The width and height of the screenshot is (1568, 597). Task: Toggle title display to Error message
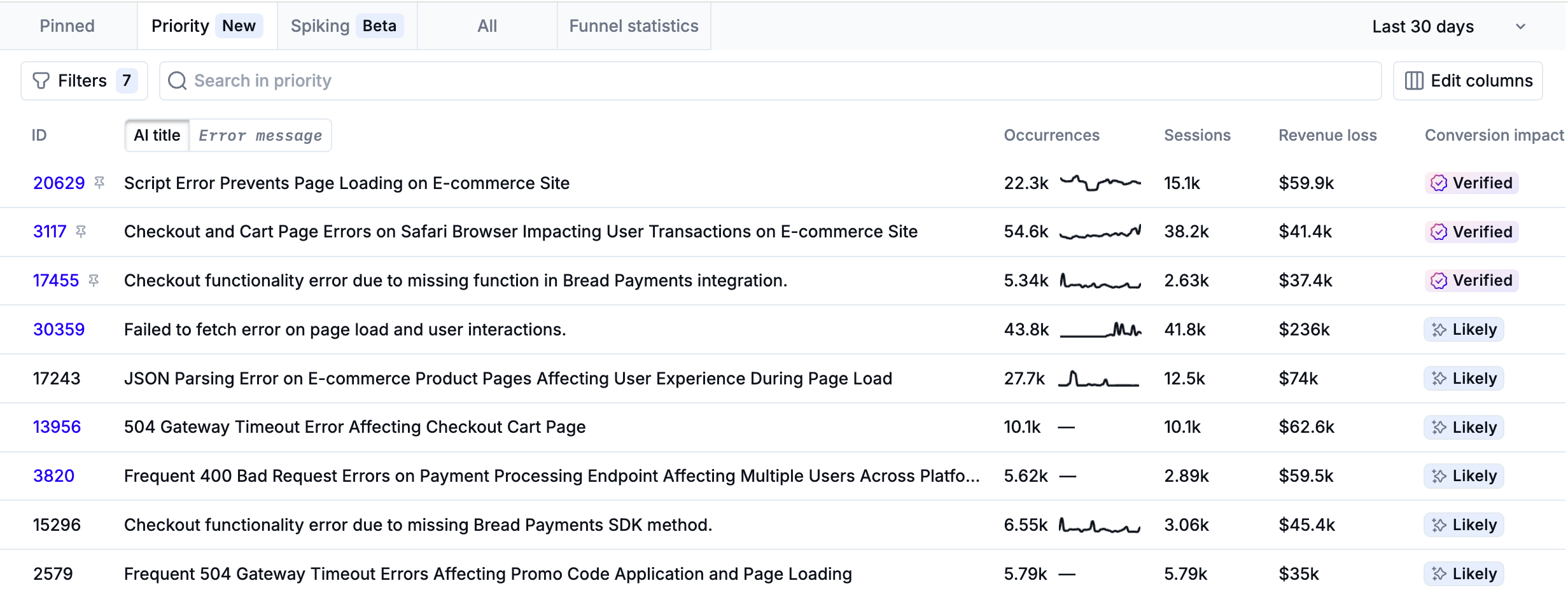260,136
